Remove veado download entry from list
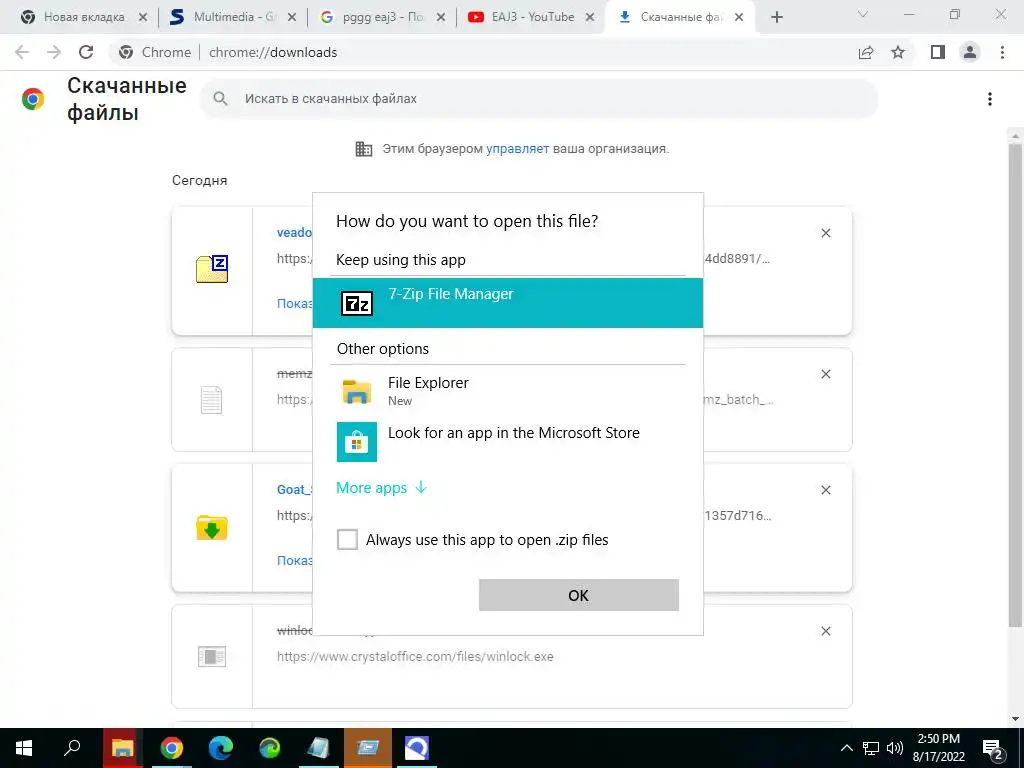The height and width of the screenshot is (768, 1024). [825, 233]
